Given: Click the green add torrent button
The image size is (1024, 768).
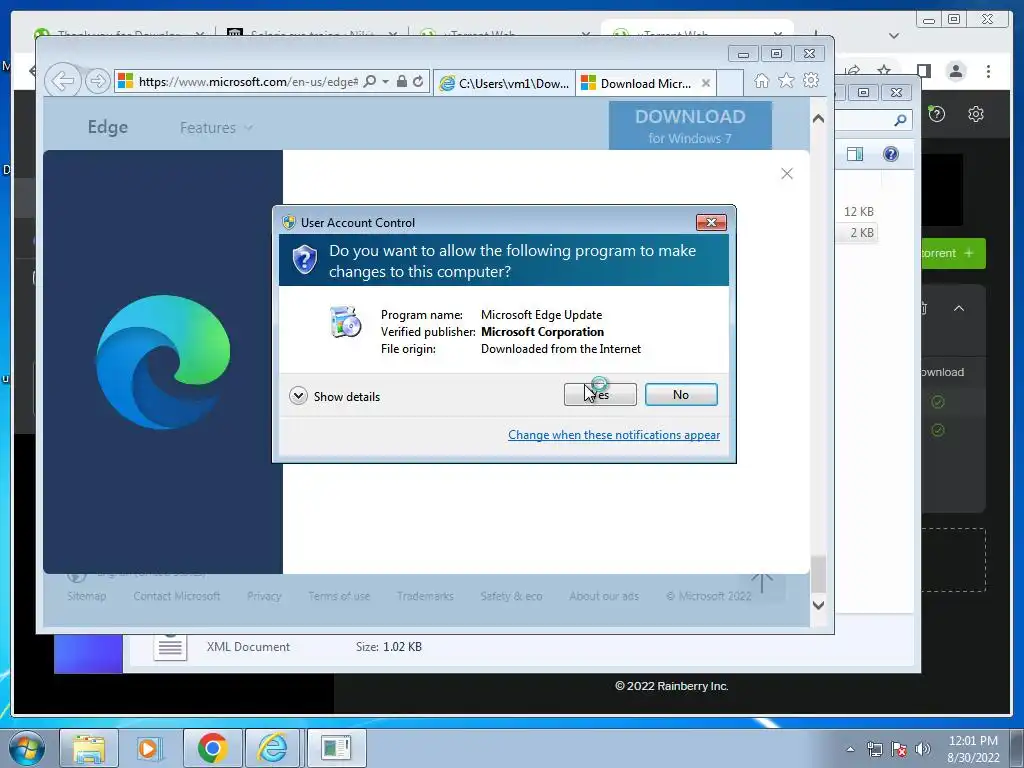Looking at the screenshot, I should click(x=953, y=253).
